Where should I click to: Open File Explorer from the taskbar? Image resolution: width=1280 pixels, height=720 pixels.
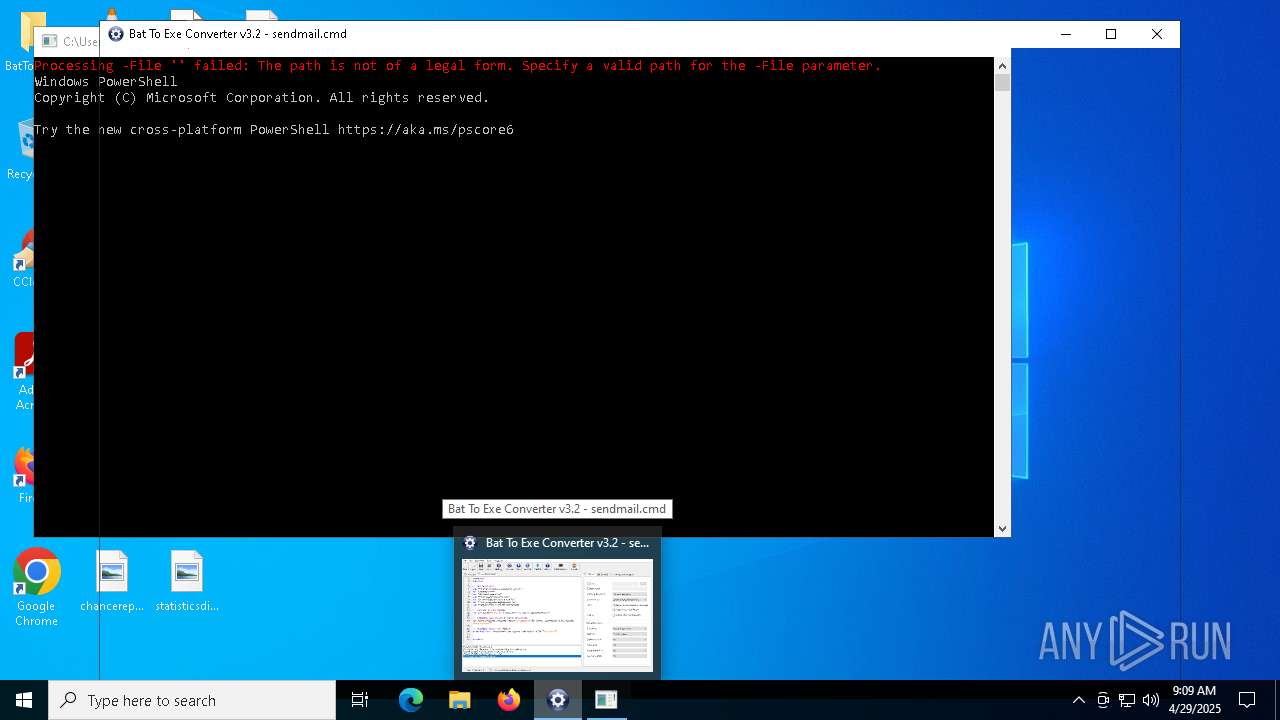pos(460,700)
